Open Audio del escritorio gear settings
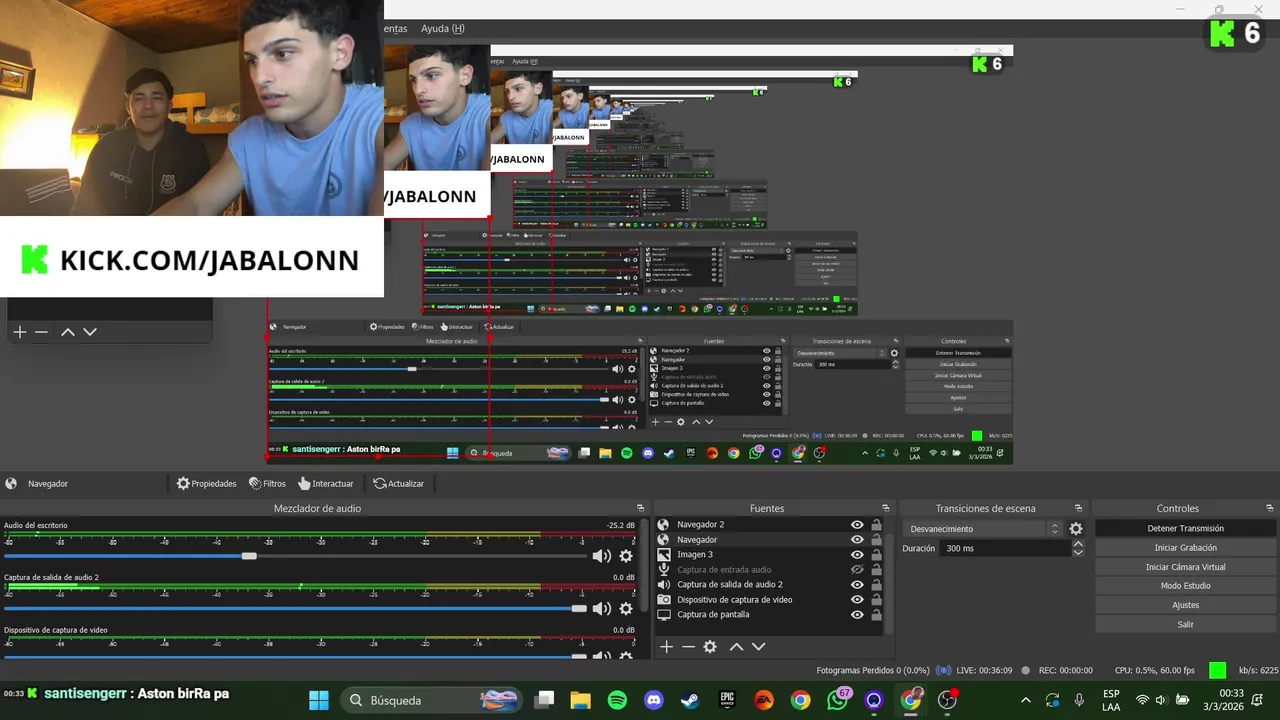The image size is (1280, 720). 626,556
